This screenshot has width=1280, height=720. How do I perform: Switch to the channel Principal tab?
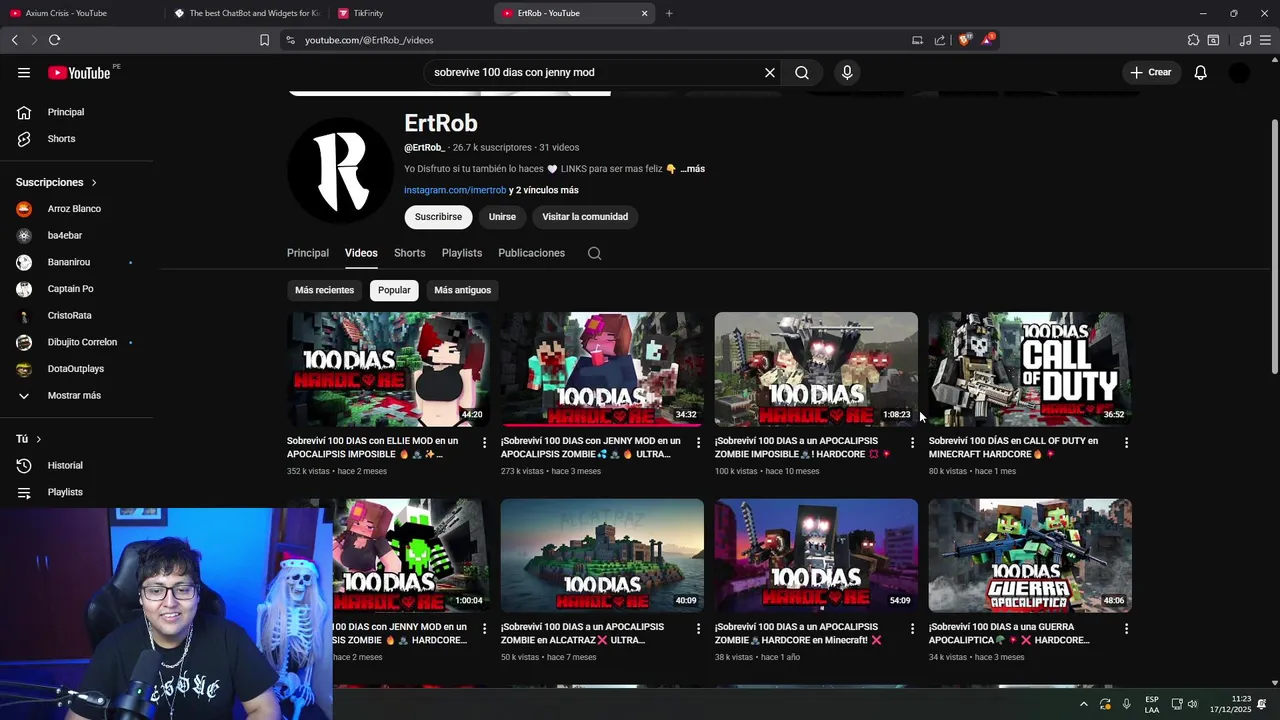point(308,253)
